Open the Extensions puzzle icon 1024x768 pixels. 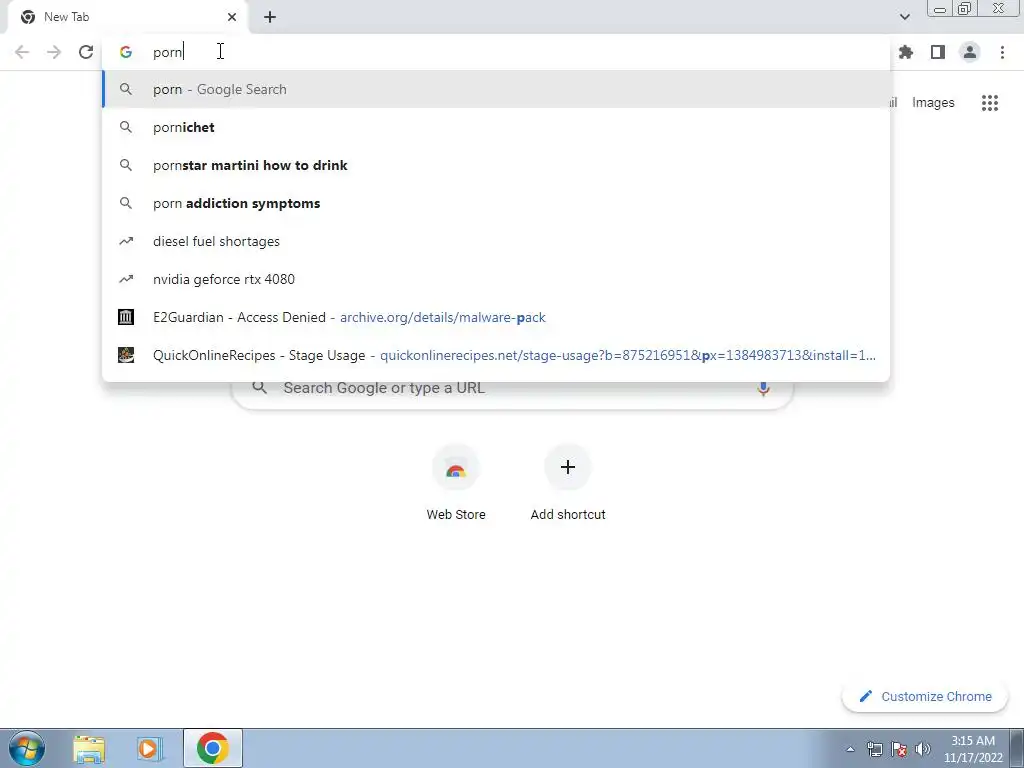906,52
